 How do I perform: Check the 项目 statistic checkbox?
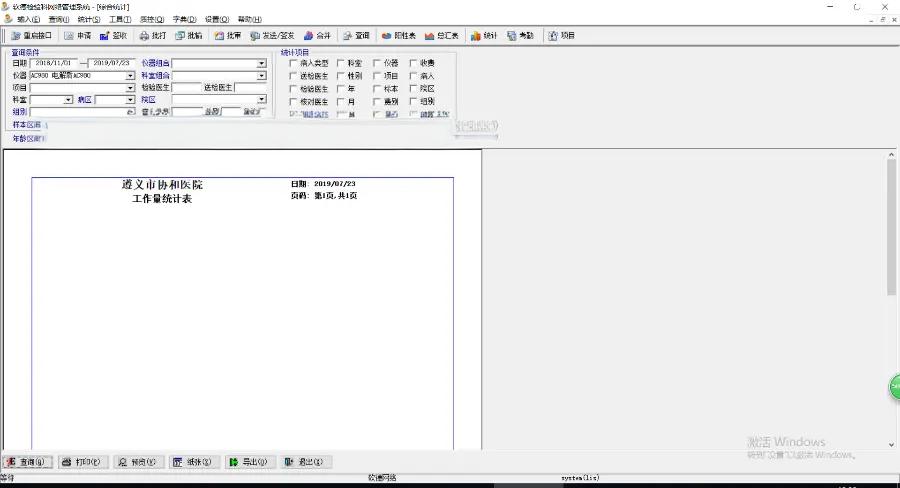click(x=377, y=76)
